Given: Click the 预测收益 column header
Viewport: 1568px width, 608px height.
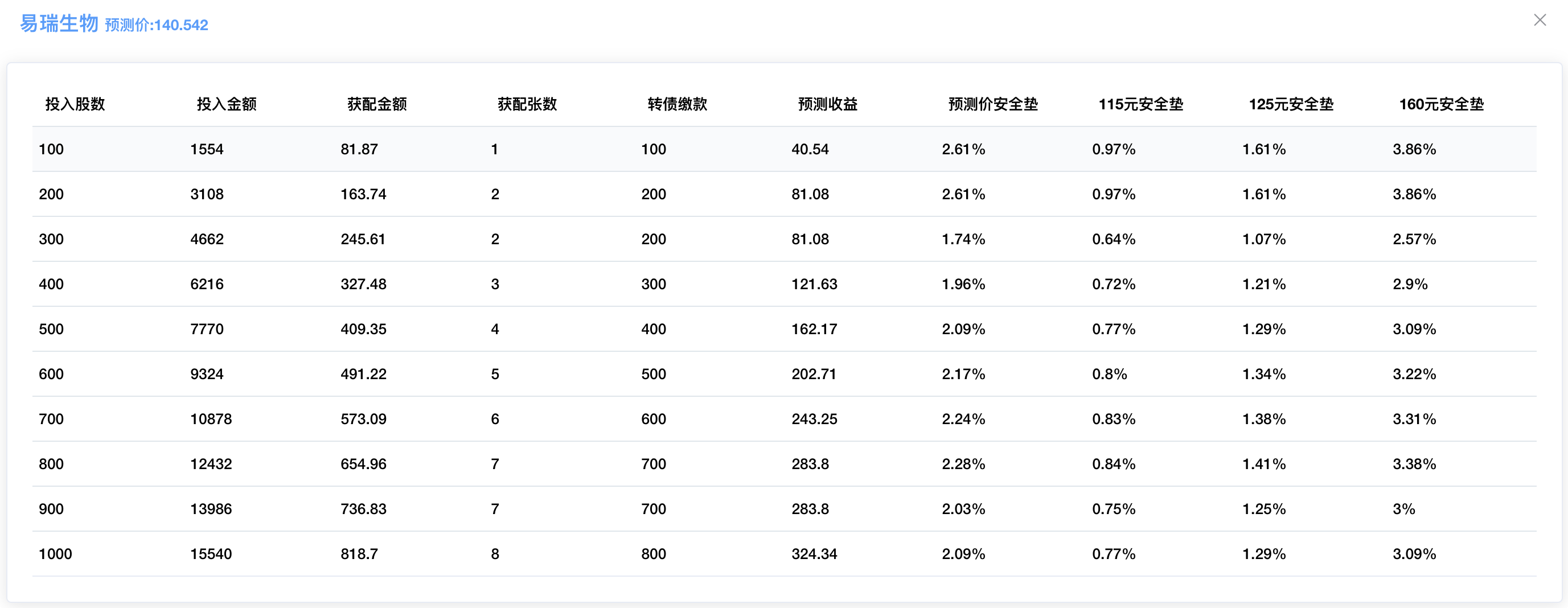Looking at the screenshot, I should point(828,104).
